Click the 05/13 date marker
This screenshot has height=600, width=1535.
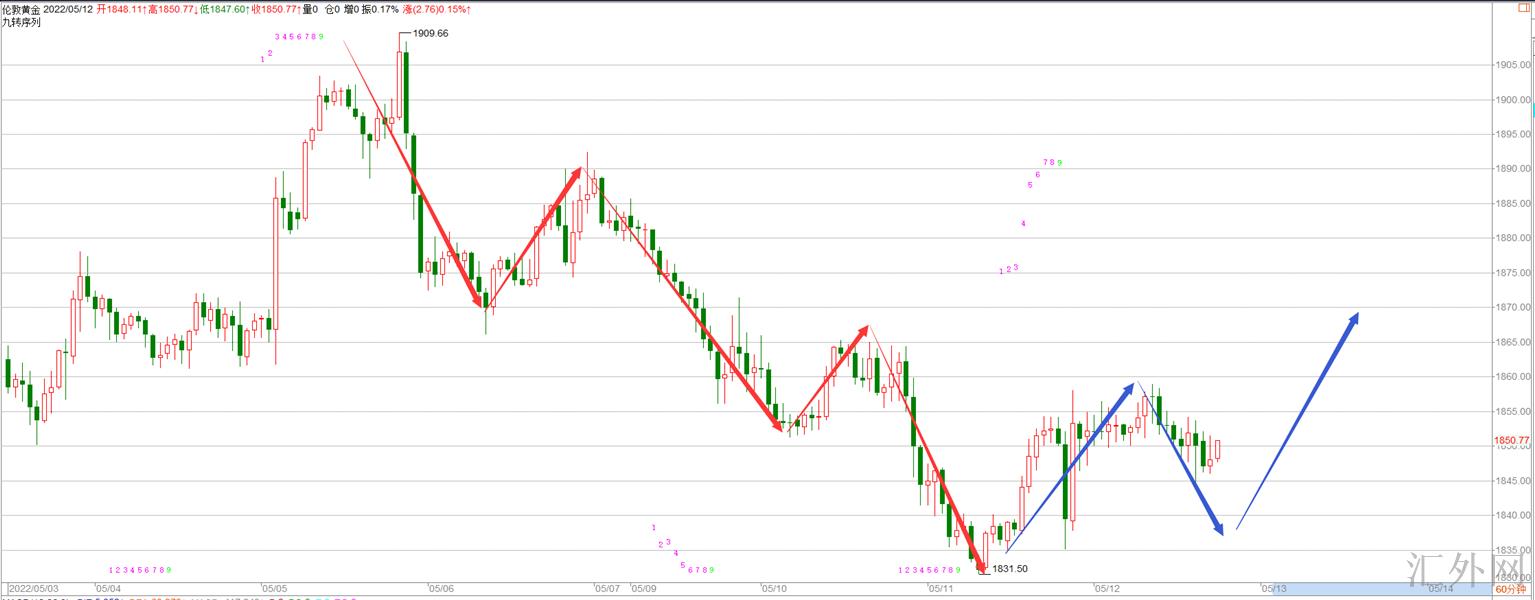1273,589
